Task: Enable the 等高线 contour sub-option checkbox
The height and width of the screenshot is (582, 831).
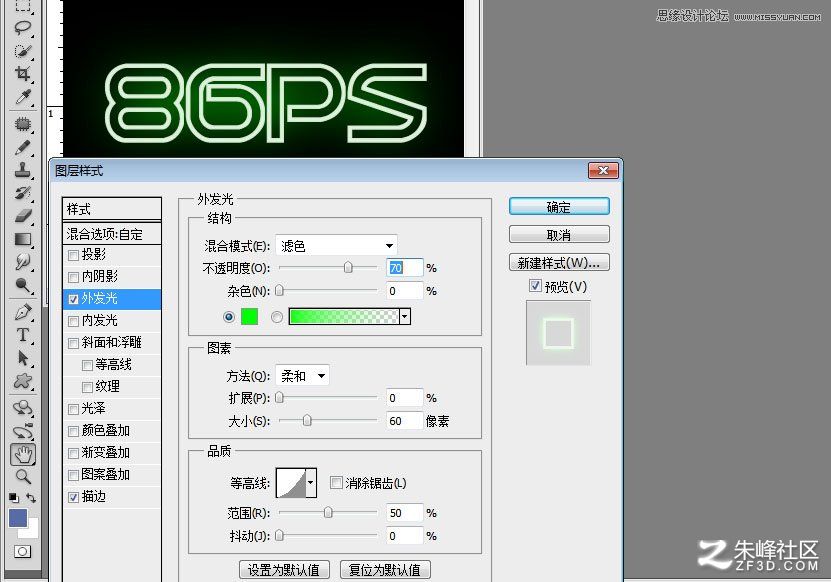Action: coord(87,365)
